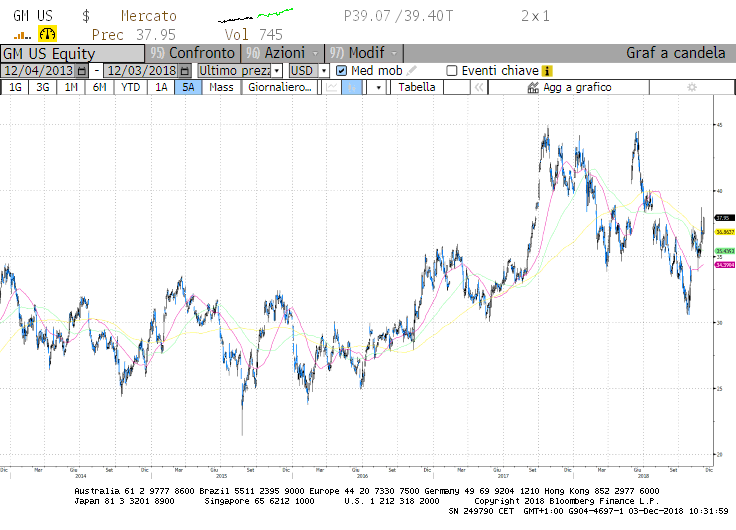736x530 pixels.
Task: Open chart settings via the gear icon
Action: (x=692, y=87)
